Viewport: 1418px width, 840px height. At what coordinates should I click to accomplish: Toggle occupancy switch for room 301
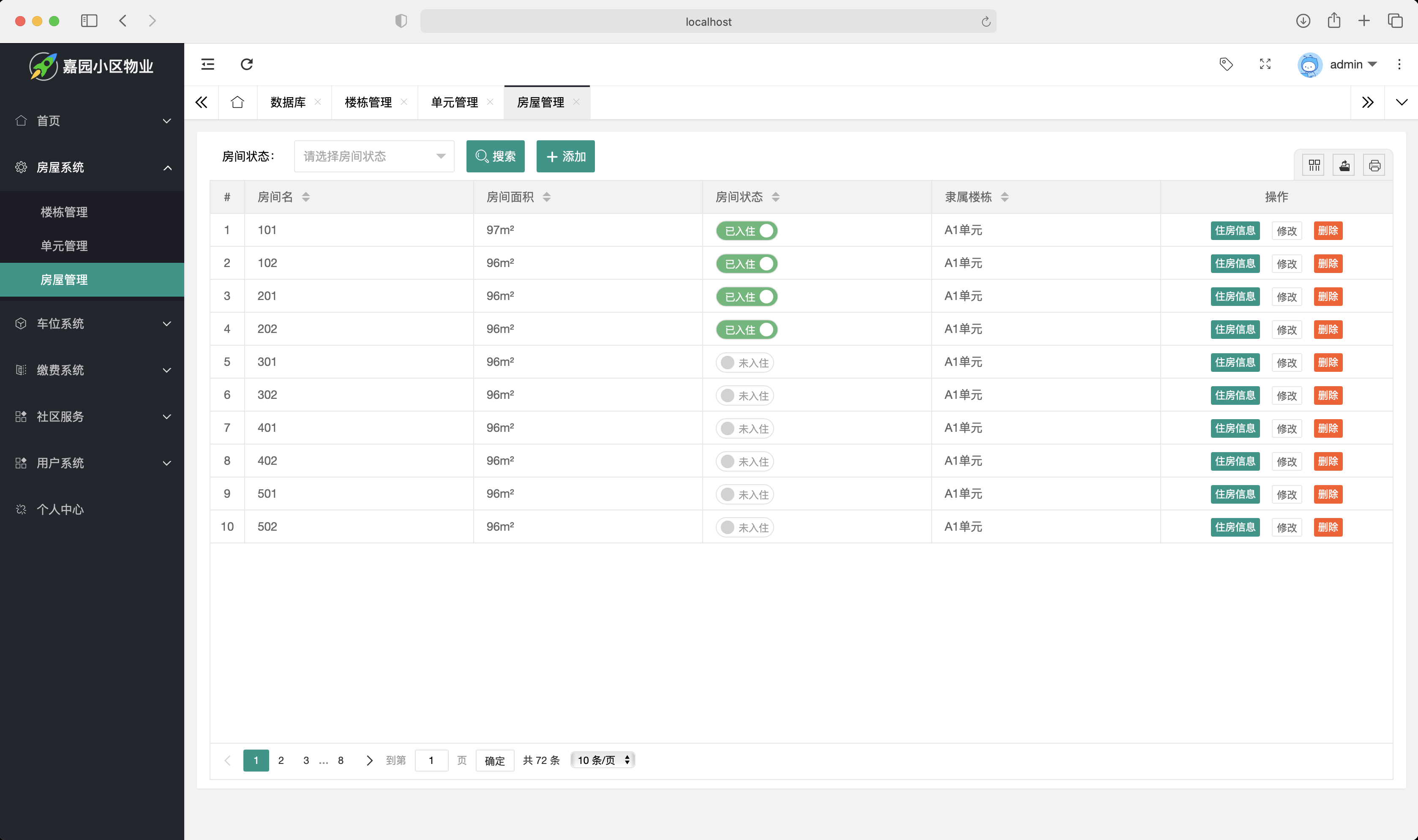coord(744,363)
